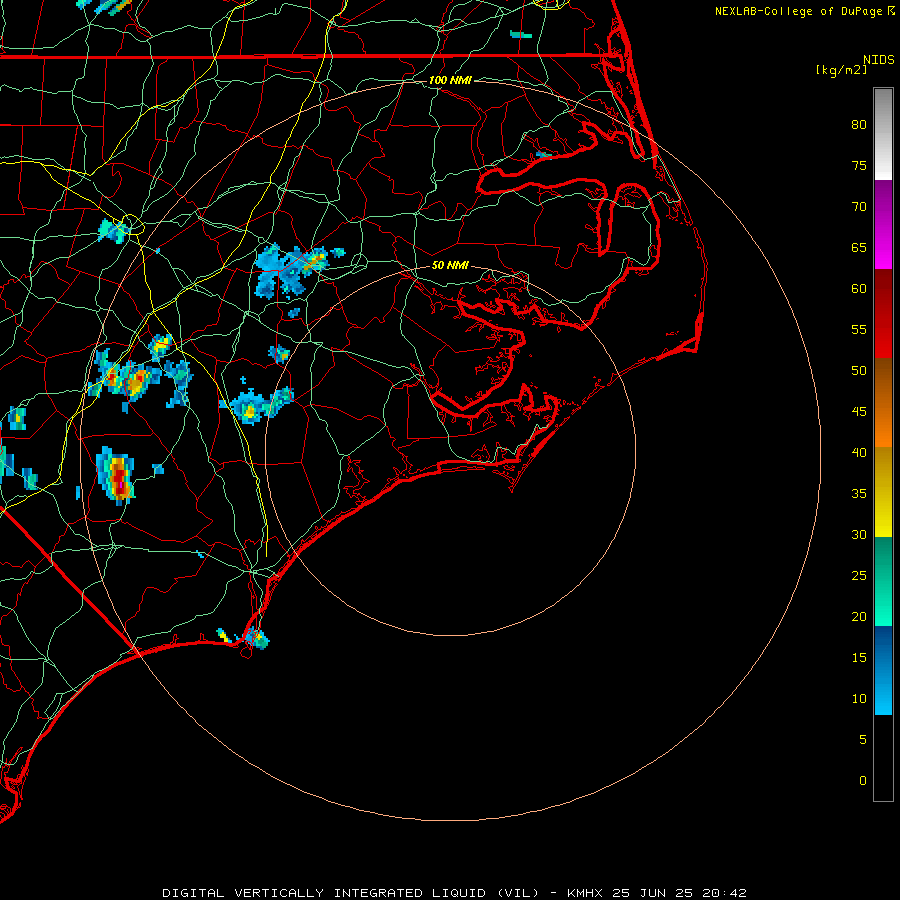Click the 40 value on color scale
This screenshot has width=900, height=900.
tap(859, 453)
